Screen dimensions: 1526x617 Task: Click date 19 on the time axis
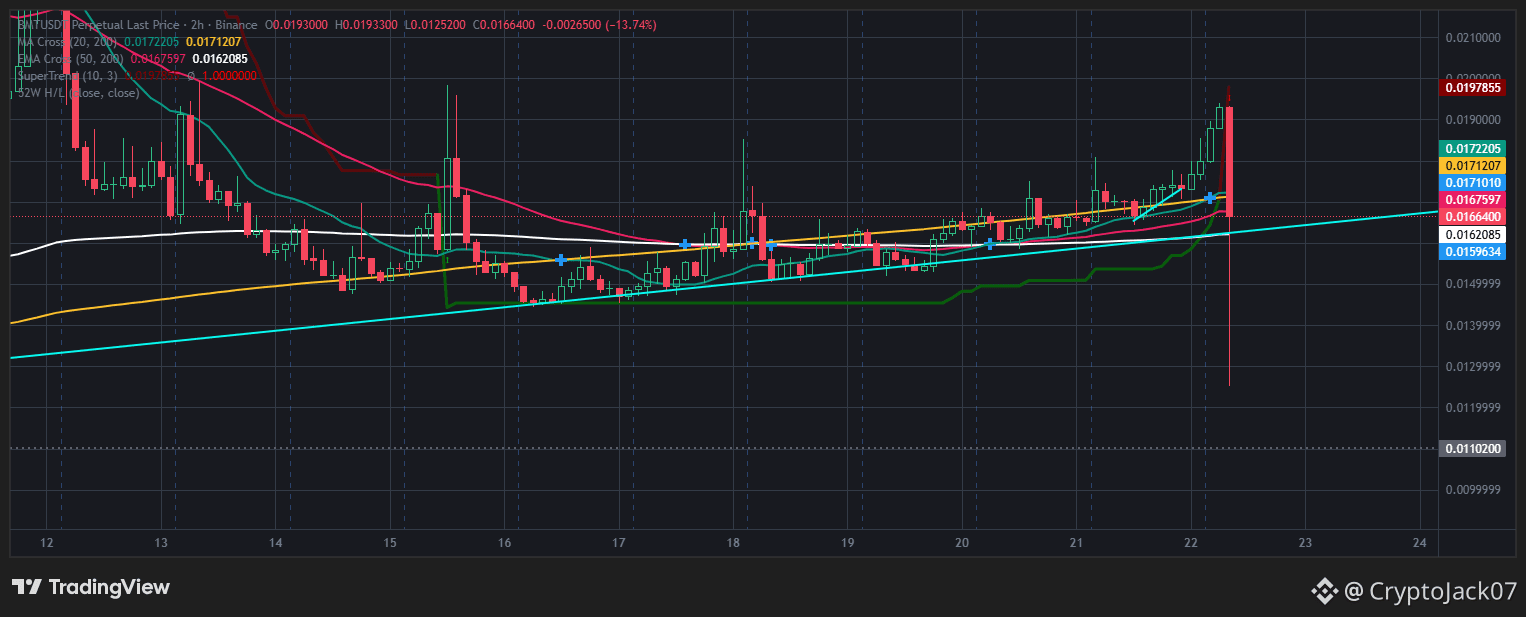[848, 543]
